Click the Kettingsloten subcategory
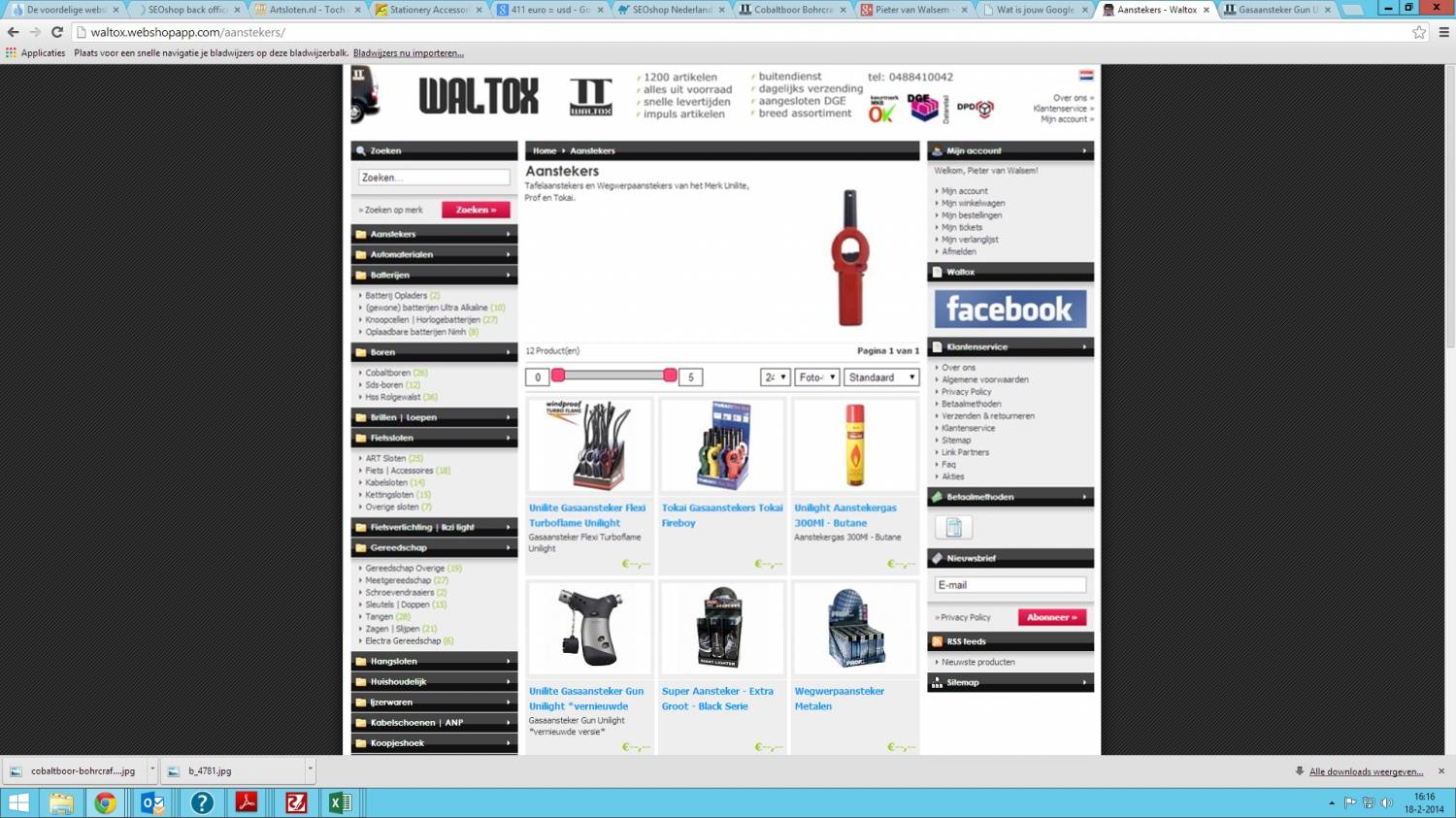The image size is (1456, 818). point(389,495)
